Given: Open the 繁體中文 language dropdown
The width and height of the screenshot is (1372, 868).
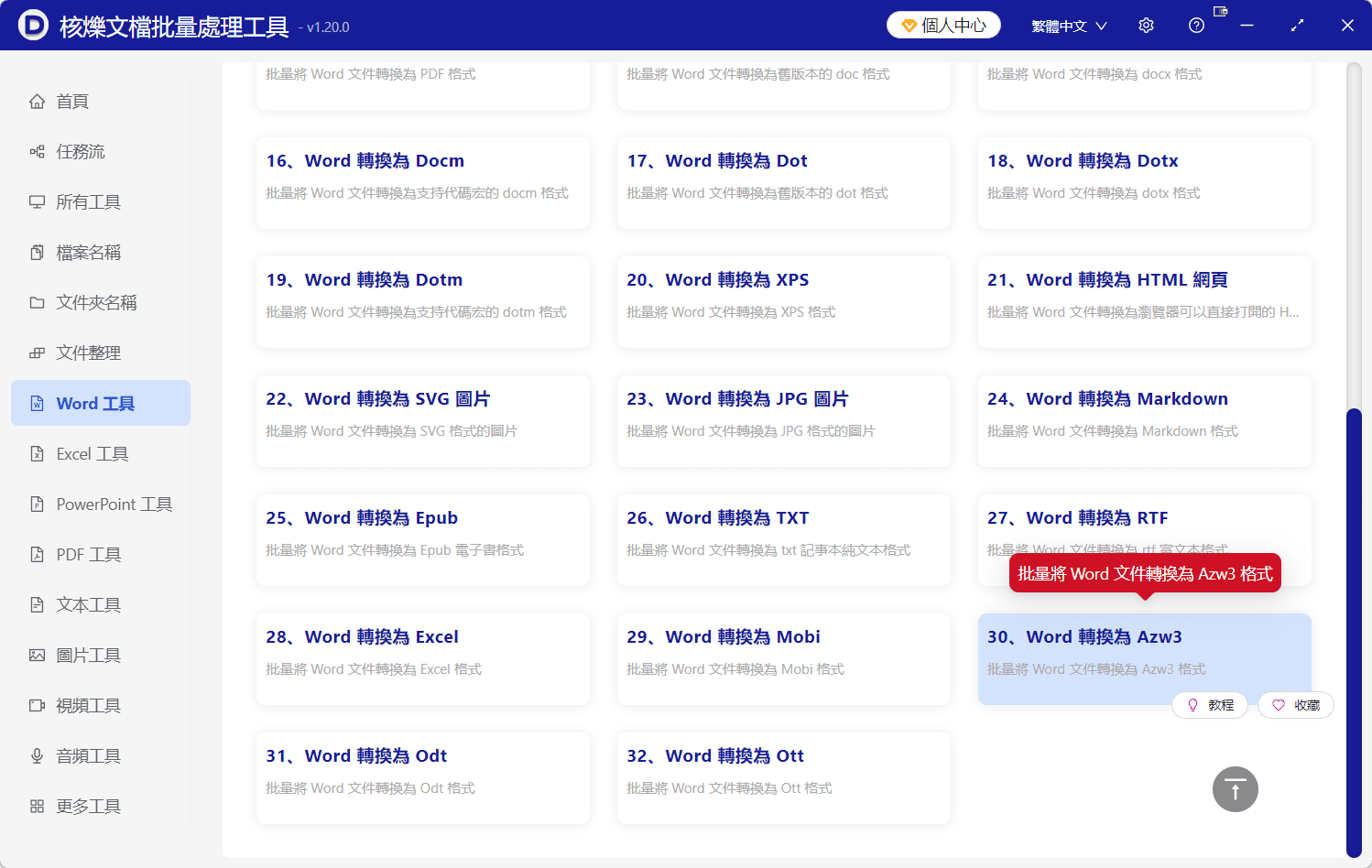Looking at the screenshot, I should [1069, 25].
